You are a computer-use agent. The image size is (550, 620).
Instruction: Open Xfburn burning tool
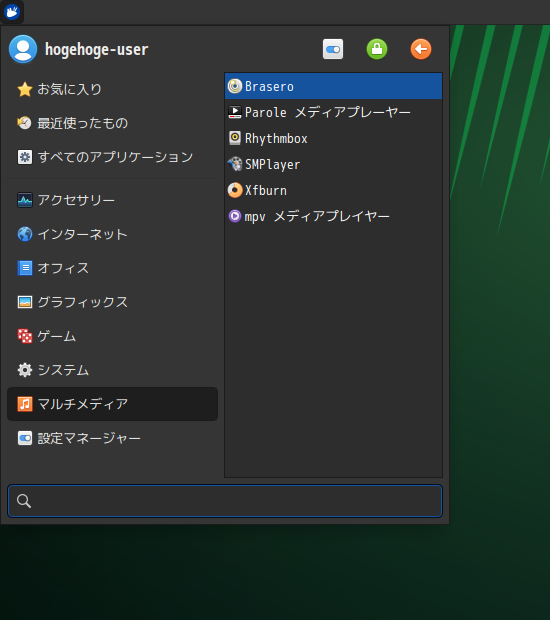click(333, 190)
